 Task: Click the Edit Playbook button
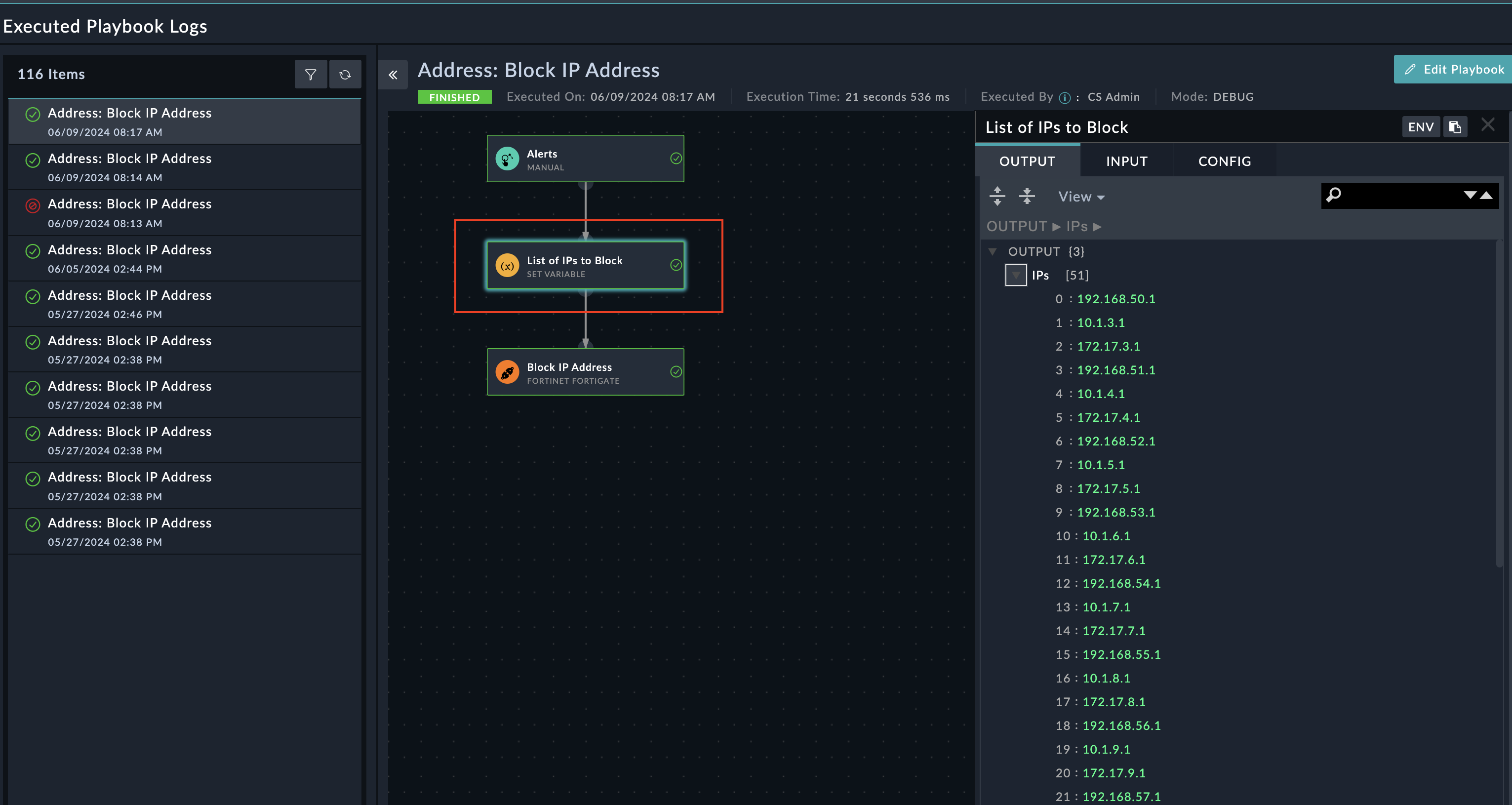[x=1454, y=69]
